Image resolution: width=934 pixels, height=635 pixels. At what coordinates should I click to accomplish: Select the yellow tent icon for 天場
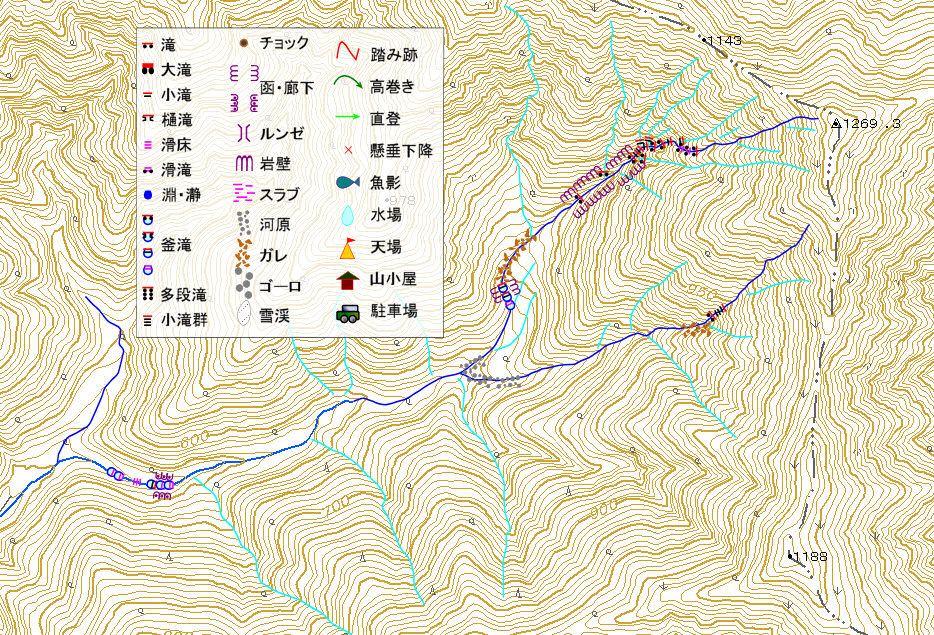pos(347,248)
